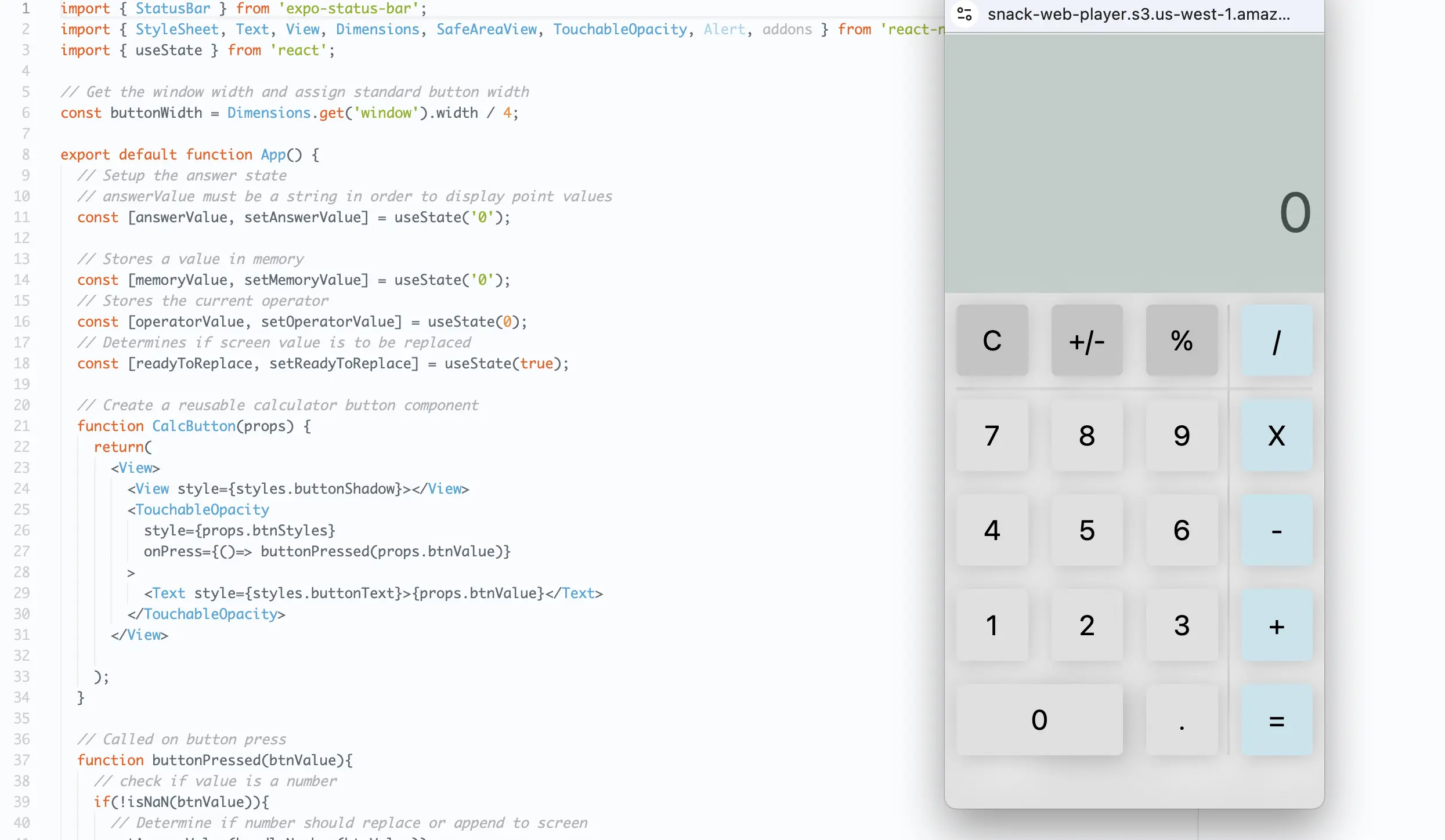
Task: Click the Clear (C) button on calculator
Action: pyautogui.click(x=991, y=340)
